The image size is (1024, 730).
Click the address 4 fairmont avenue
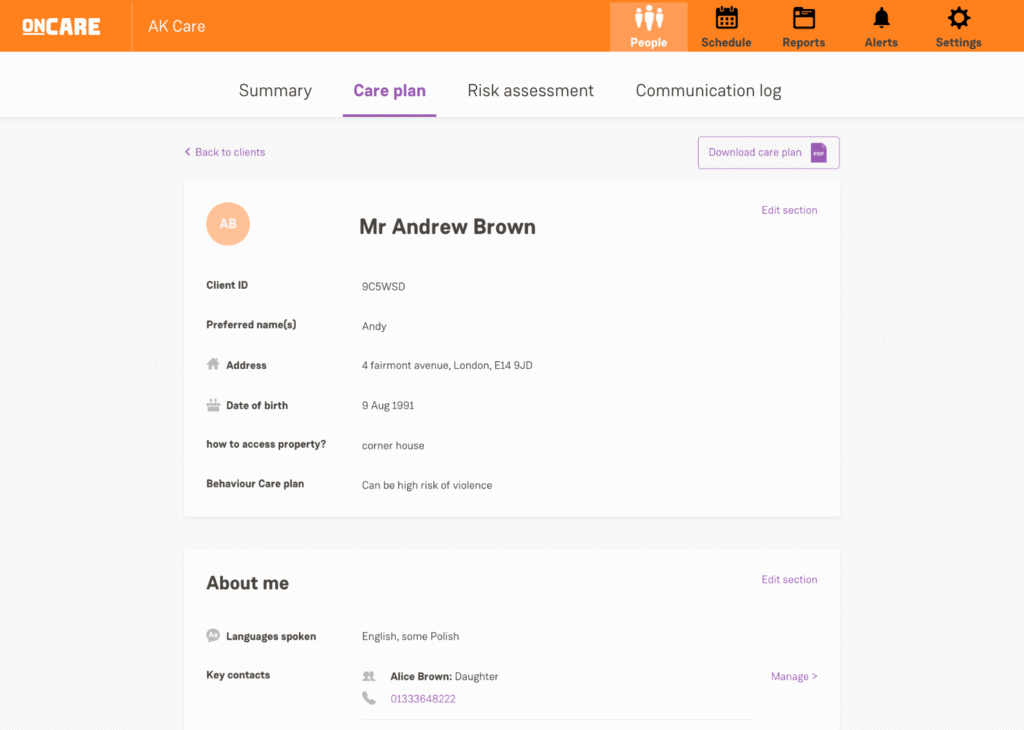coord(447,366)
